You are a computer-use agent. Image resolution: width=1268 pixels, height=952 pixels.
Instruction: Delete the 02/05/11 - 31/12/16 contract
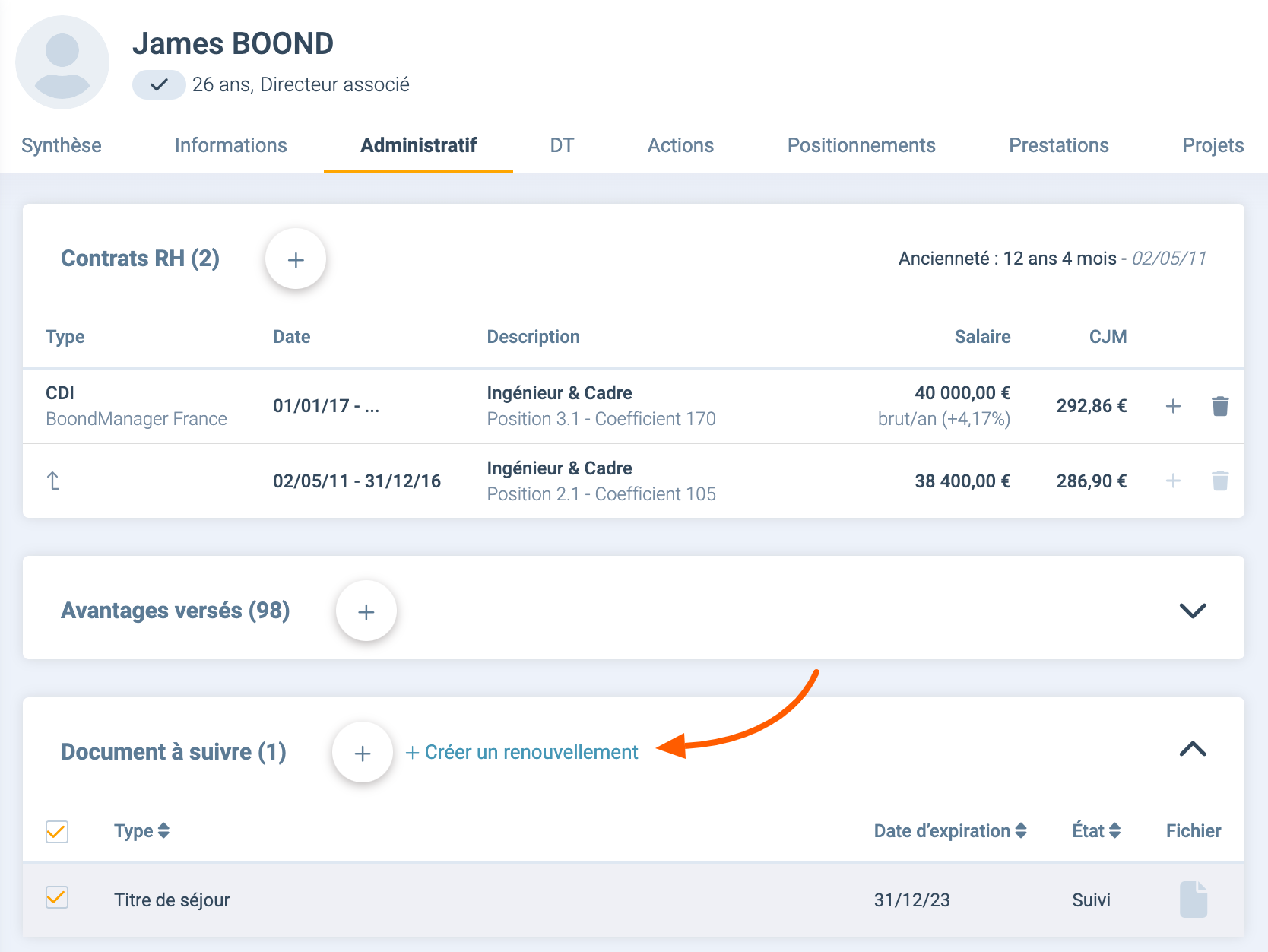[x=1220, y=481]
